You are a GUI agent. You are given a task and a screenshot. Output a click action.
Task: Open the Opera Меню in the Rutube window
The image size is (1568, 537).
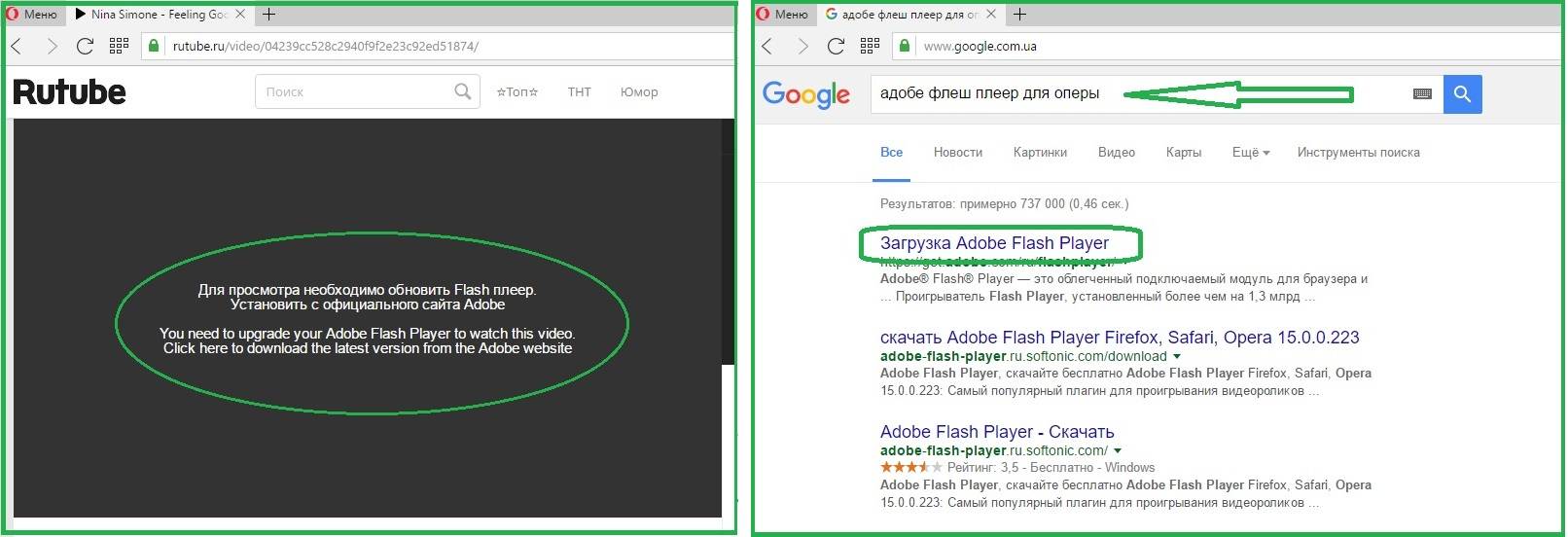click(32, 15)
